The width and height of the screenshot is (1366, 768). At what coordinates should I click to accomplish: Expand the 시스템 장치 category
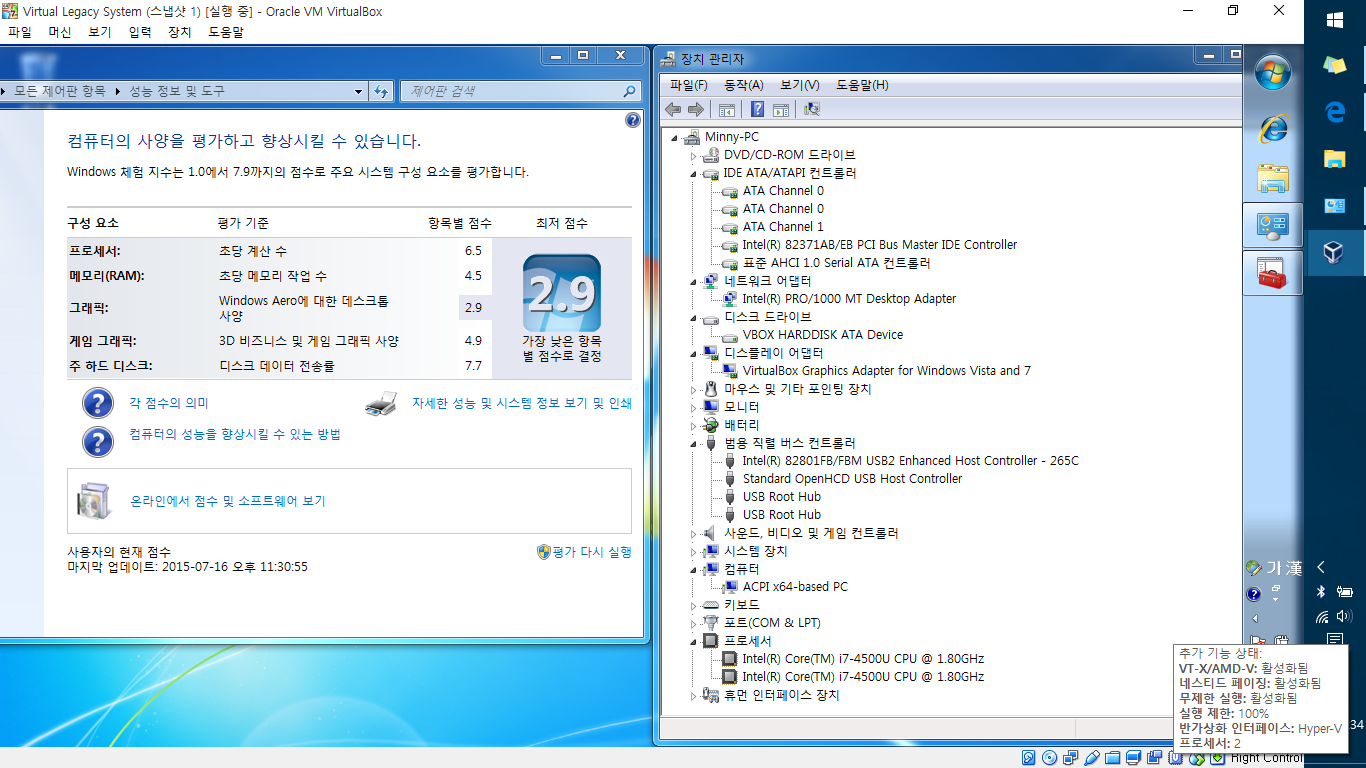click(x=693, y=551)
